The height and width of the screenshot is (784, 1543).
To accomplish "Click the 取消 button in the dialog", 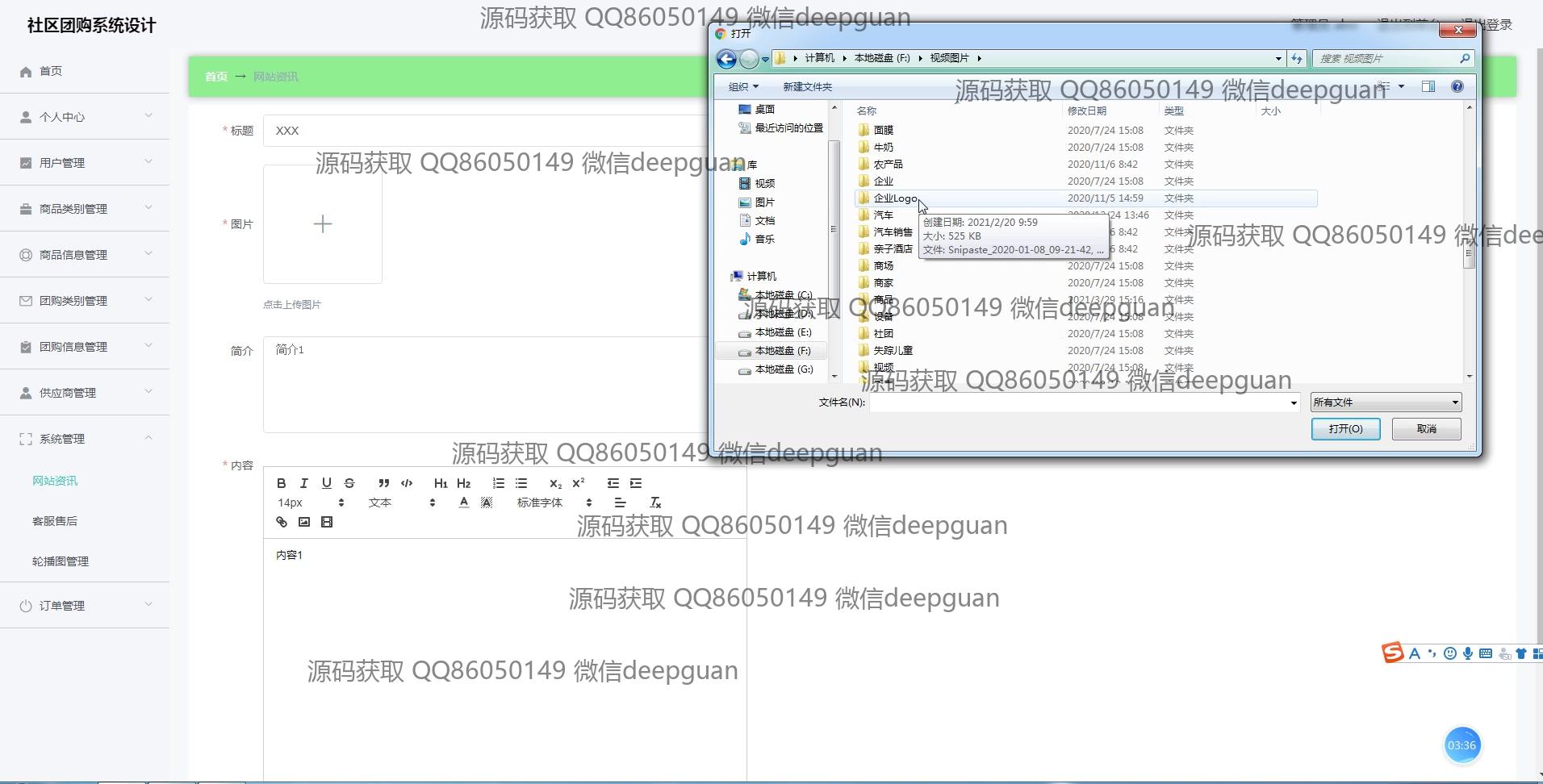I will (x=1426, y=429).
